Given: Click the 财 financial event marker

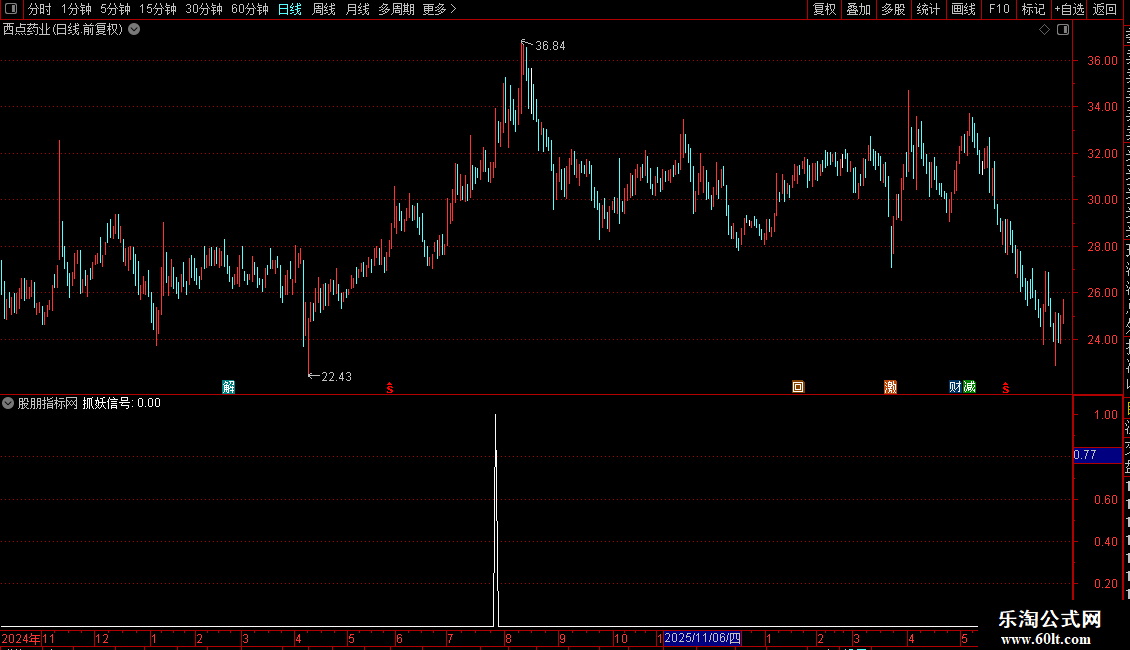Looking at the screenshot, I should (x=955, y=387).
